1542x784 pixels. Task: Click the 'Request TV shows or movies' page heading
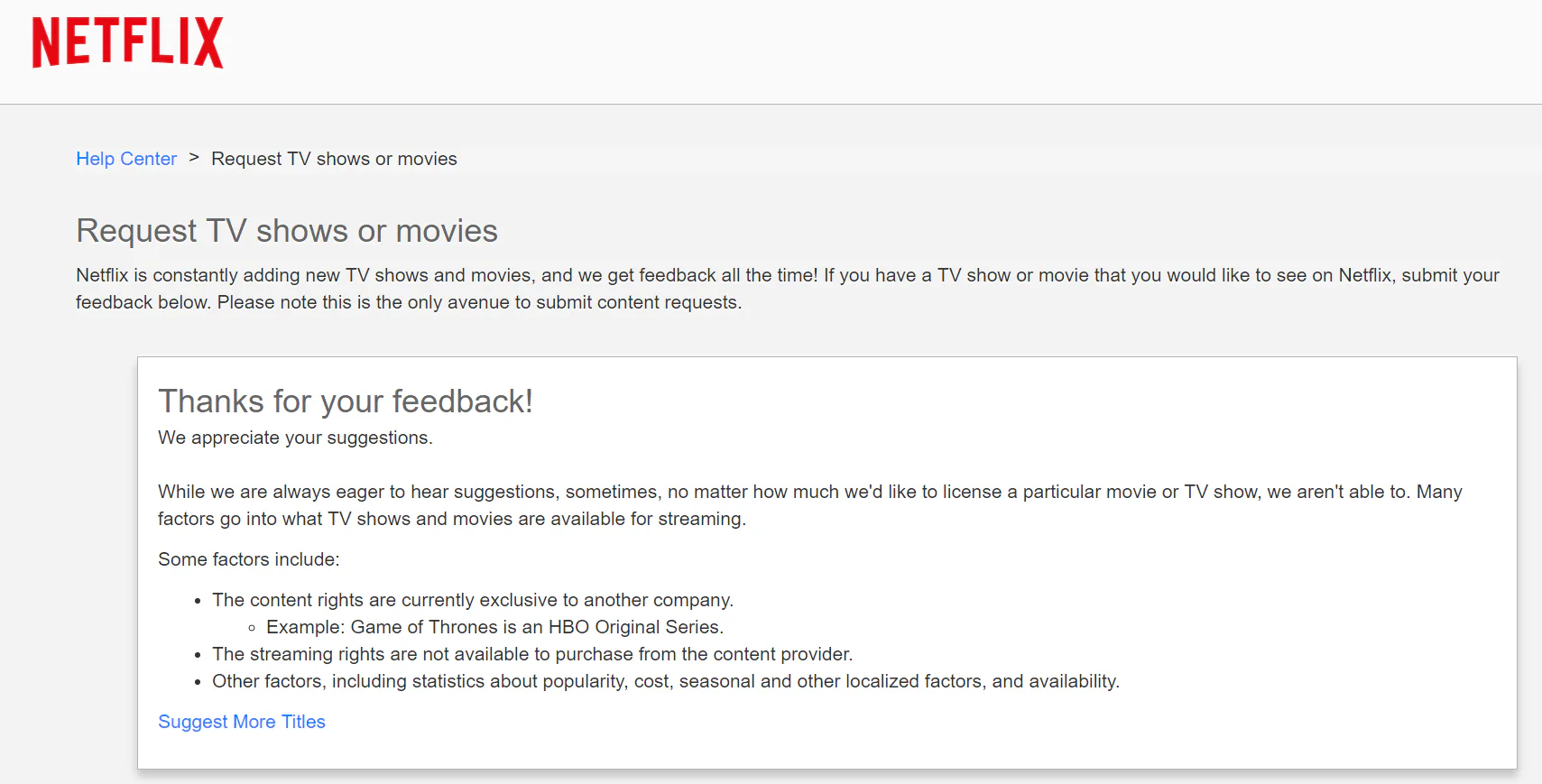coord(287,231)
